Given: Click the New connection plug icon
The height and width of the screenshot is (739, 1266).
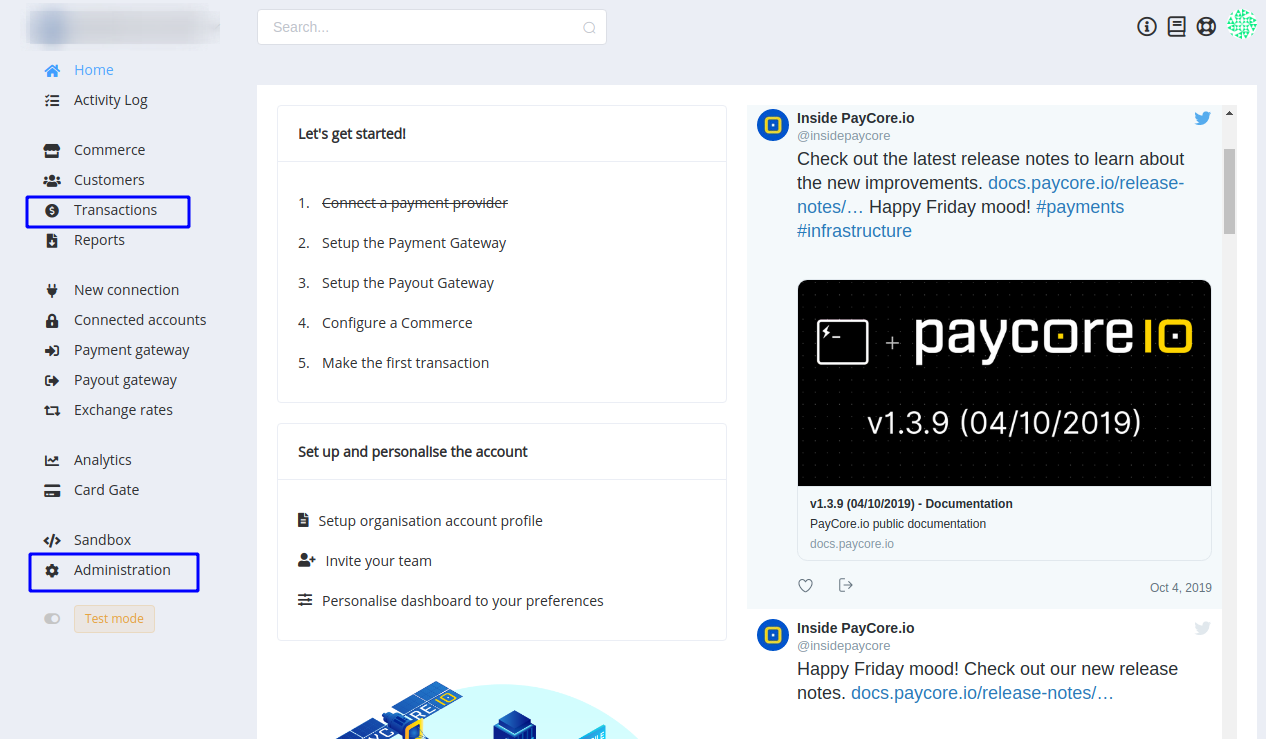Looking at the screenshot, I should [x=52, y=291].
